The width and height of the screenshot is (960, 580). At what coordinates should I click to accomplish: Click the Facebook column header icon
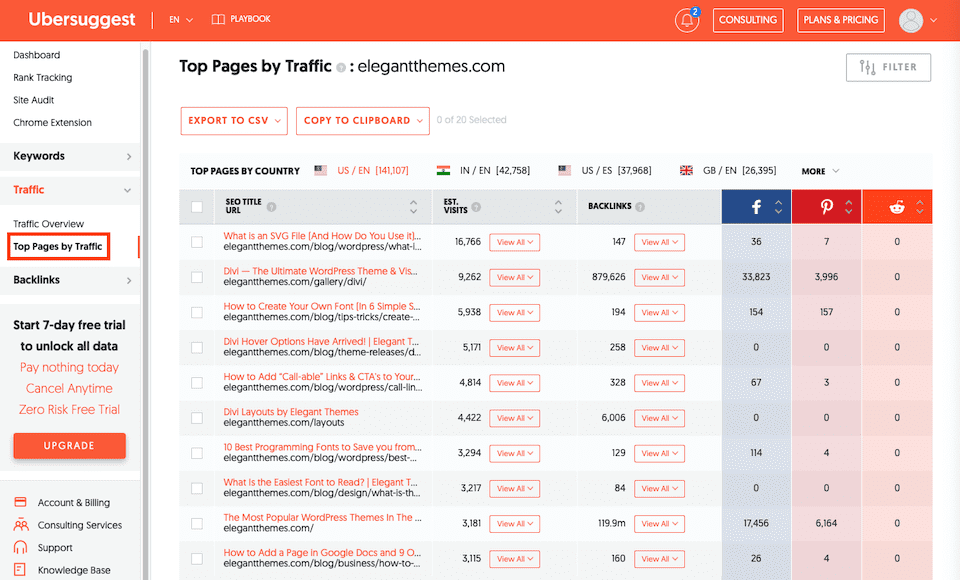[755, 207]
